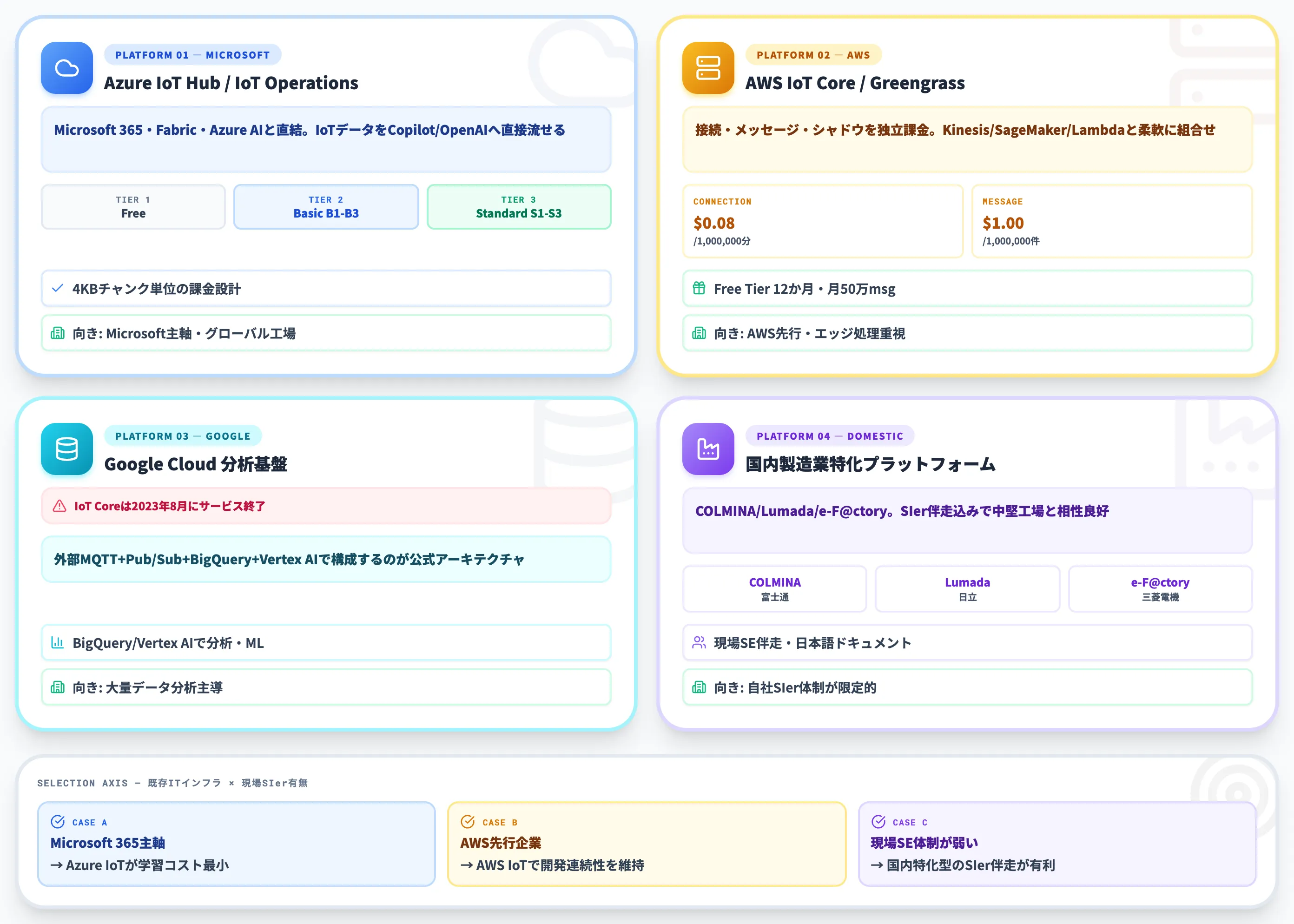Click the bar chart icon beside BigQuery/Vertex AI
Viewport: 1294px width, 924px height.
58,642
